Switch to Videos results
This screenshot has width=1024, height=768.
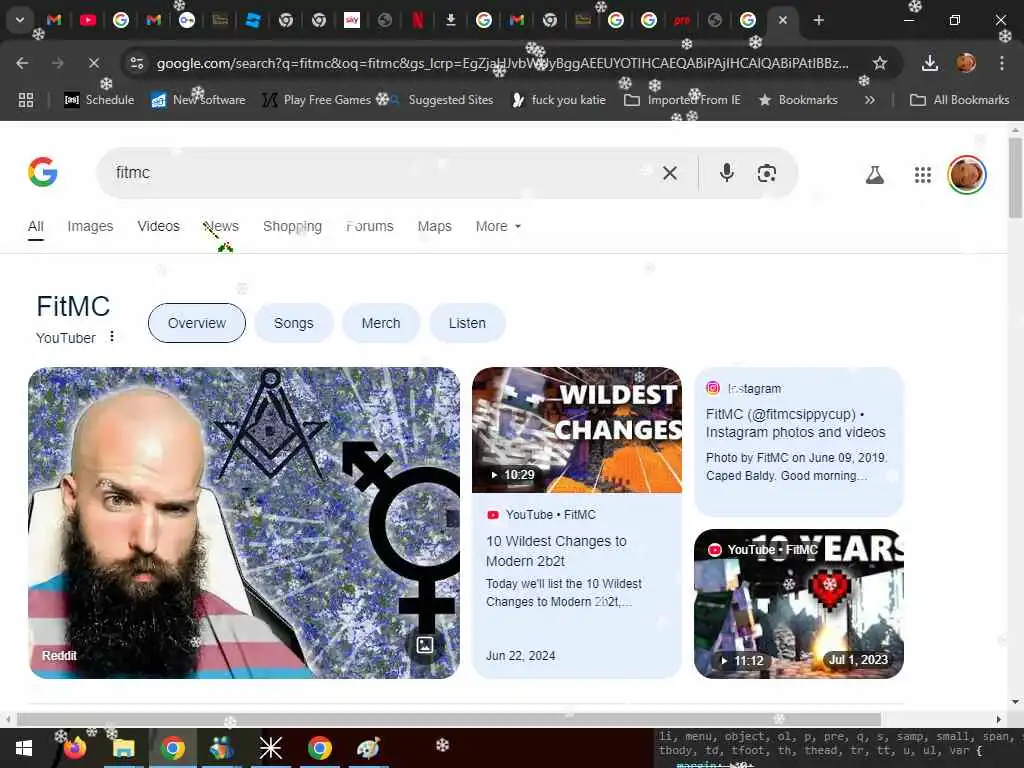coord(158,227)
